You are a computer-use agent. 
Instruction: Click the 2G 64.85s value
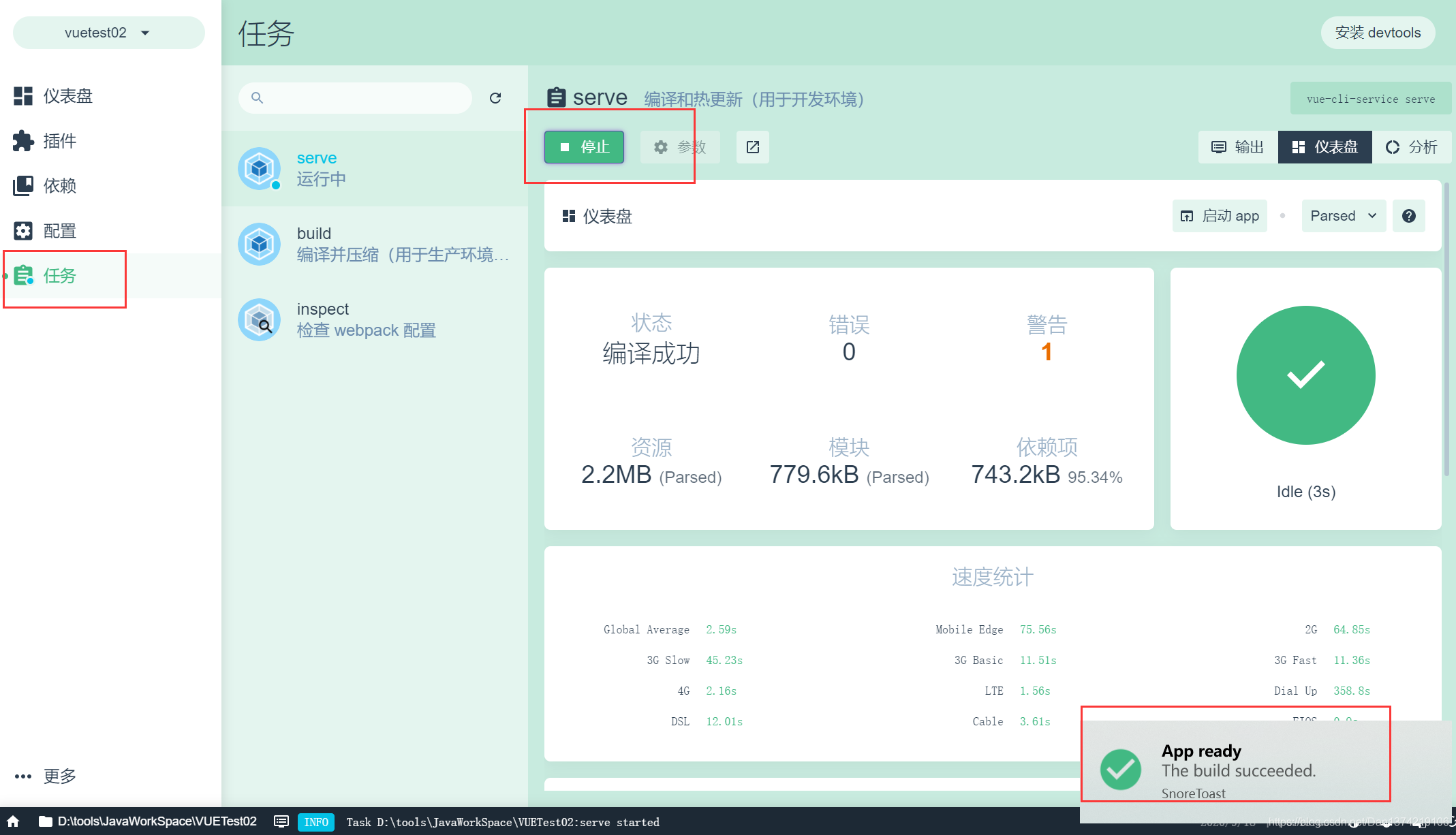[x=1352, y=629]
